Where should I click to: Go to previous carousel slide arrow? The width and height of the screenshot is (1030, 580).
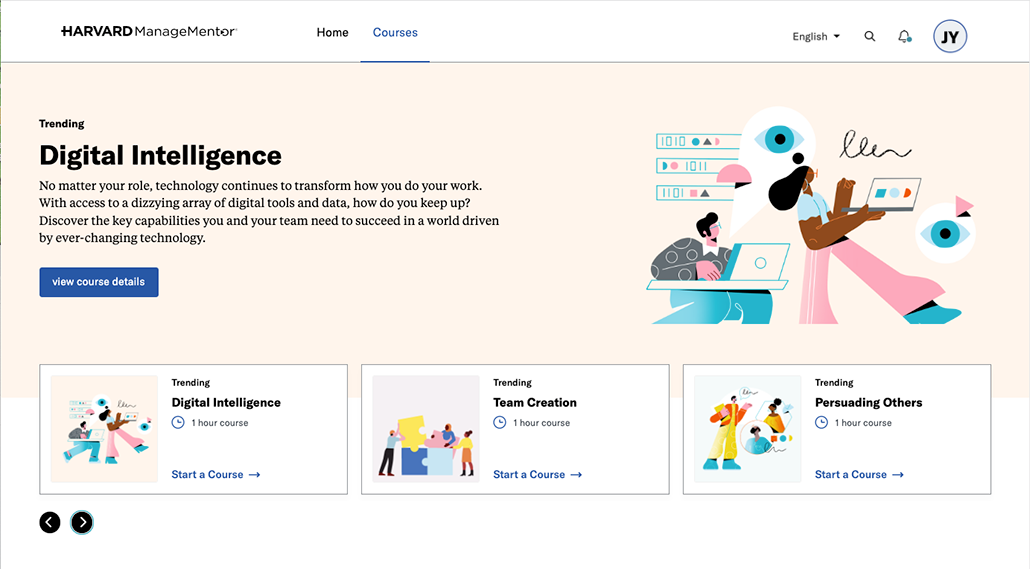50,523
